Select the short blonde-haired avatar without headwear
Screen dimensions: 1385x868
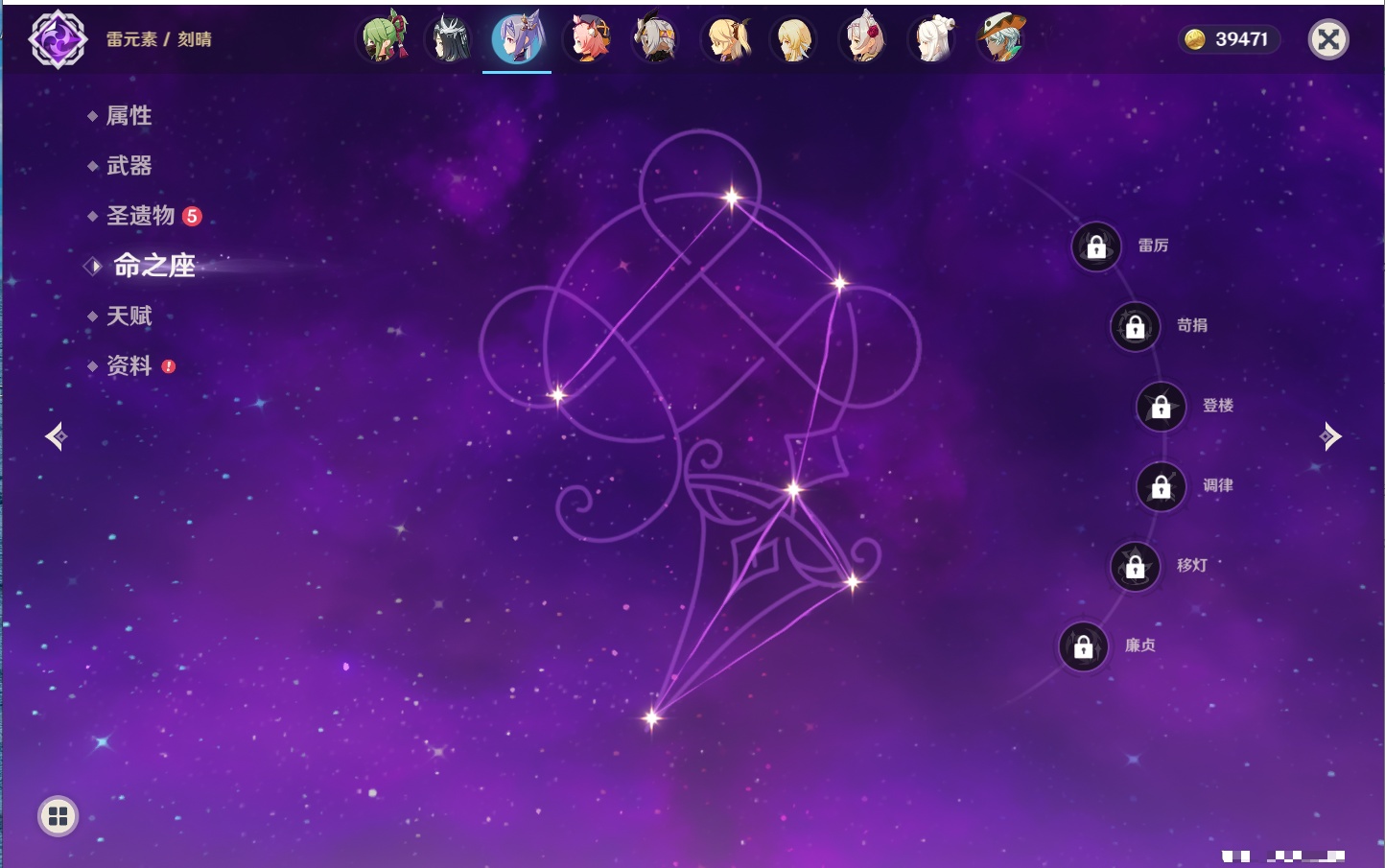coord(794,38)
